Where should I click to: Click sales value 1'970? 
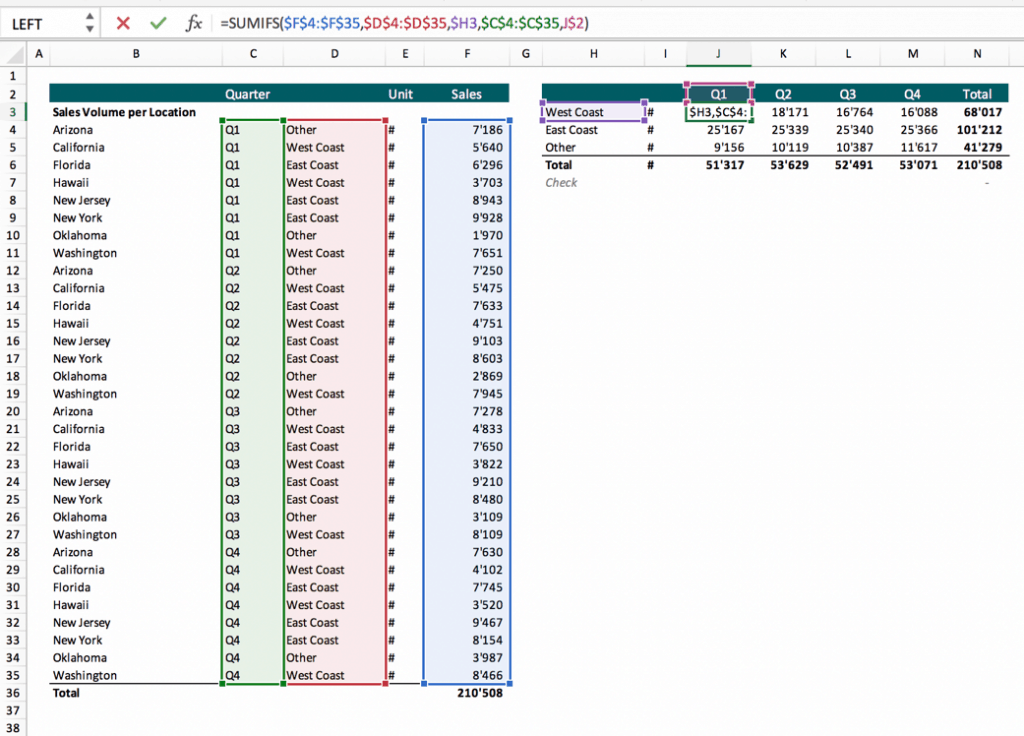(x=487, y=236)
